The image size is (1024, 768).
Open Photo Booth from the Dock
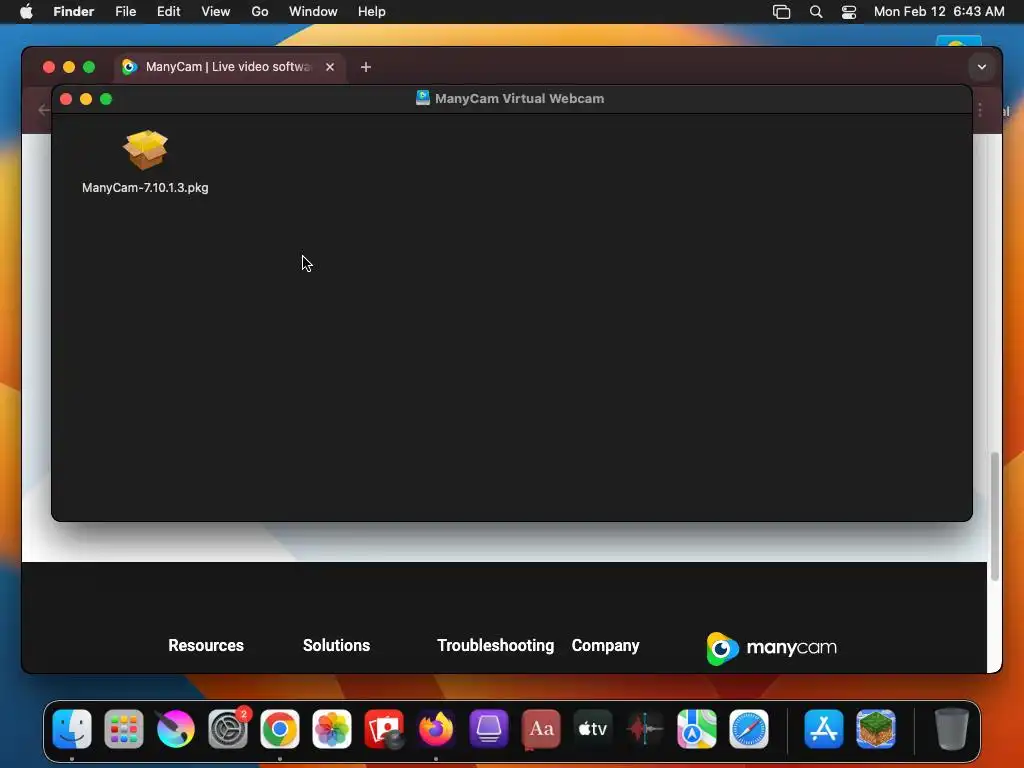[384, 729]
